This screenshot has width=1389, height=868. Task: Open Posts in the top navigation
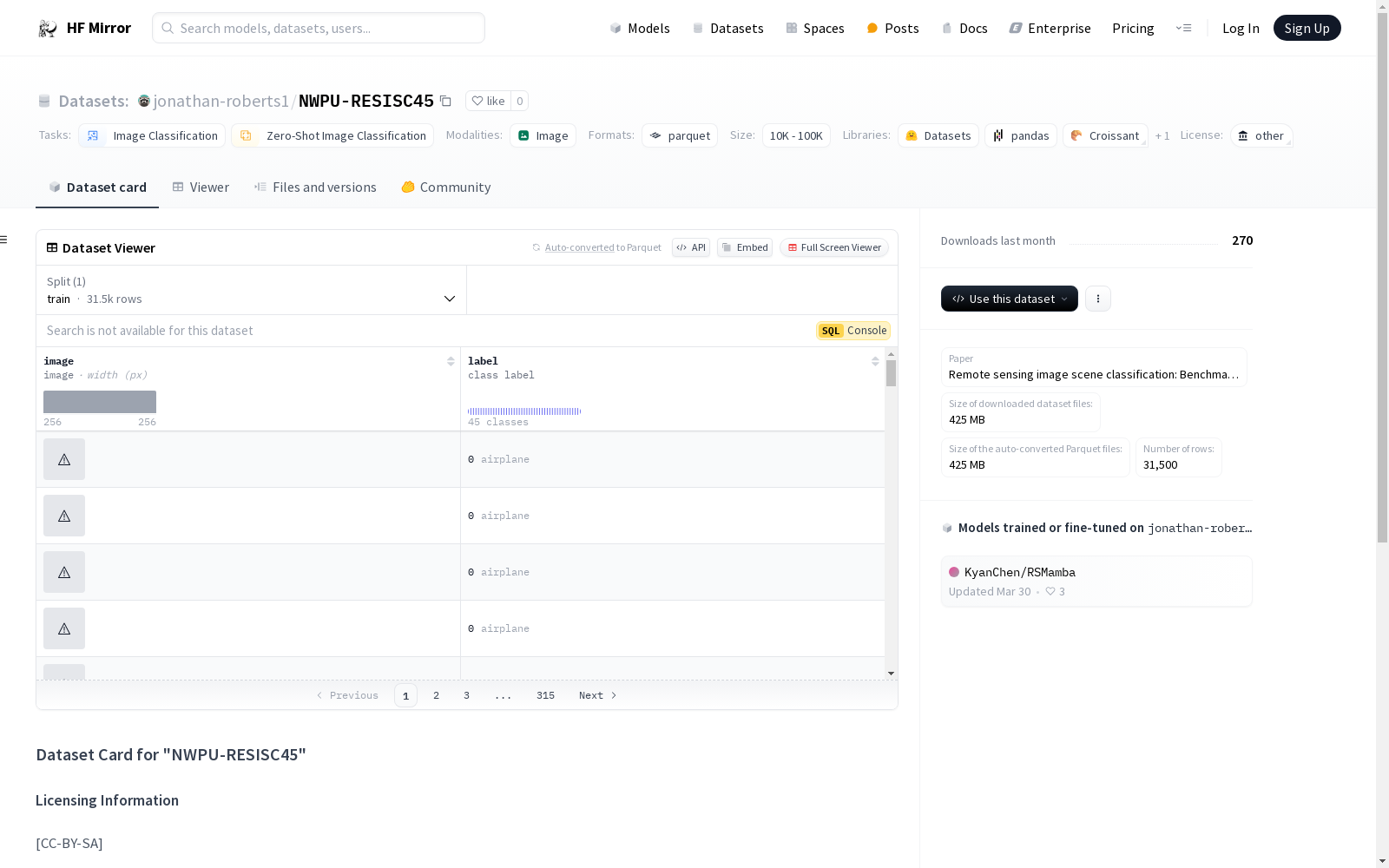[x=892, y=29]
